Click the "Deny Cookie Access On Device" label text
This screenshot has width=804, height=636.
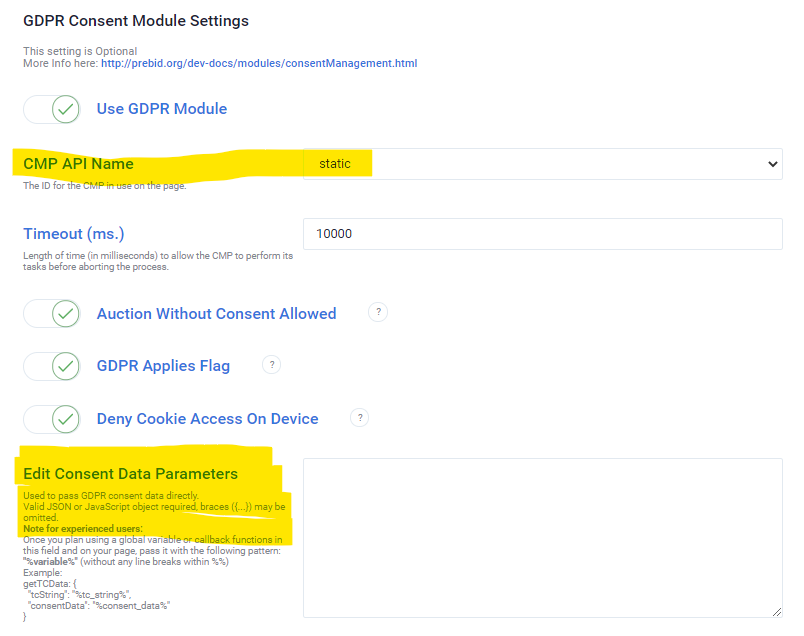[207, 419]
